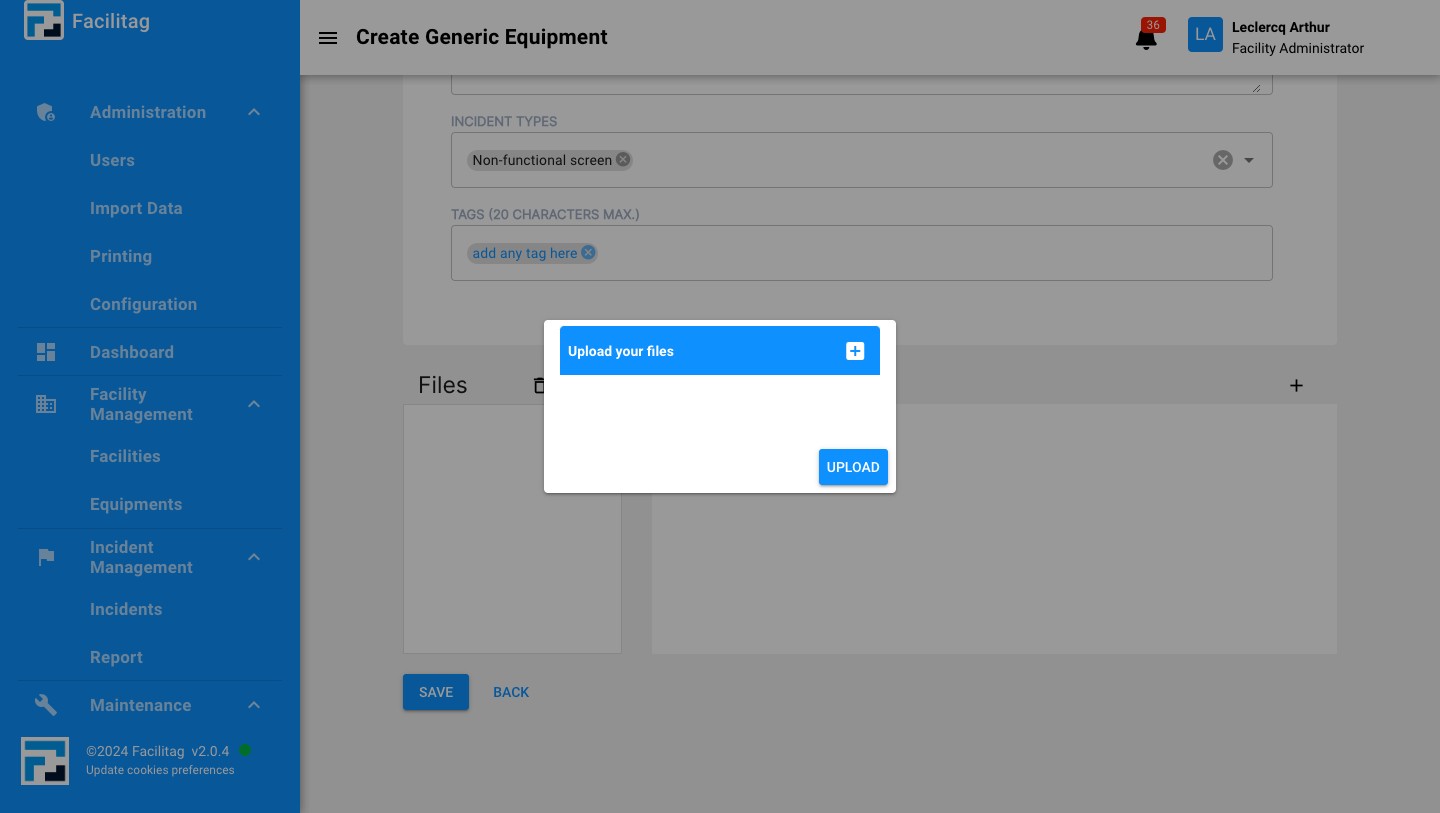Open the notifications bell with 36 alerts
This screenshot has width=1440, height=813.
click(1145, 36)
